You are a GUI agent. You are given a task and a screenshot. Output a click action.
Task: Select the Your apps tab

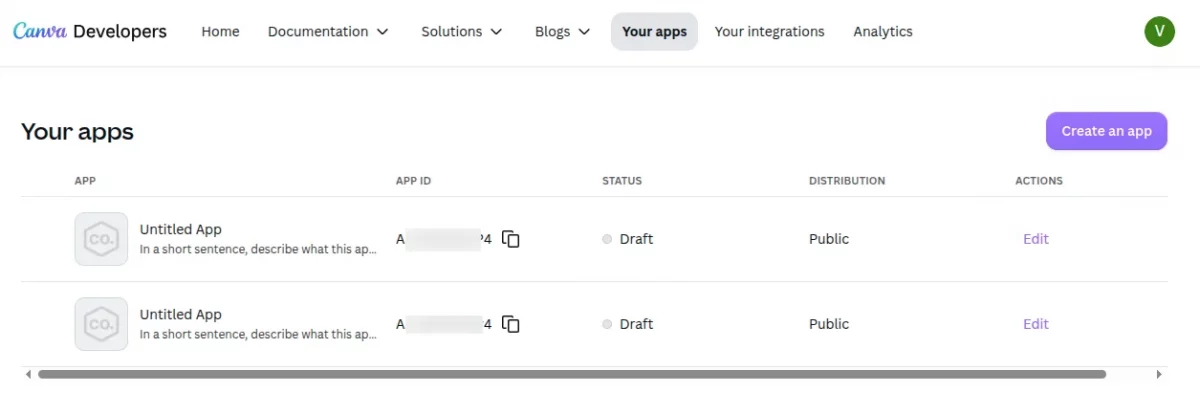click(x=654, y=31)
